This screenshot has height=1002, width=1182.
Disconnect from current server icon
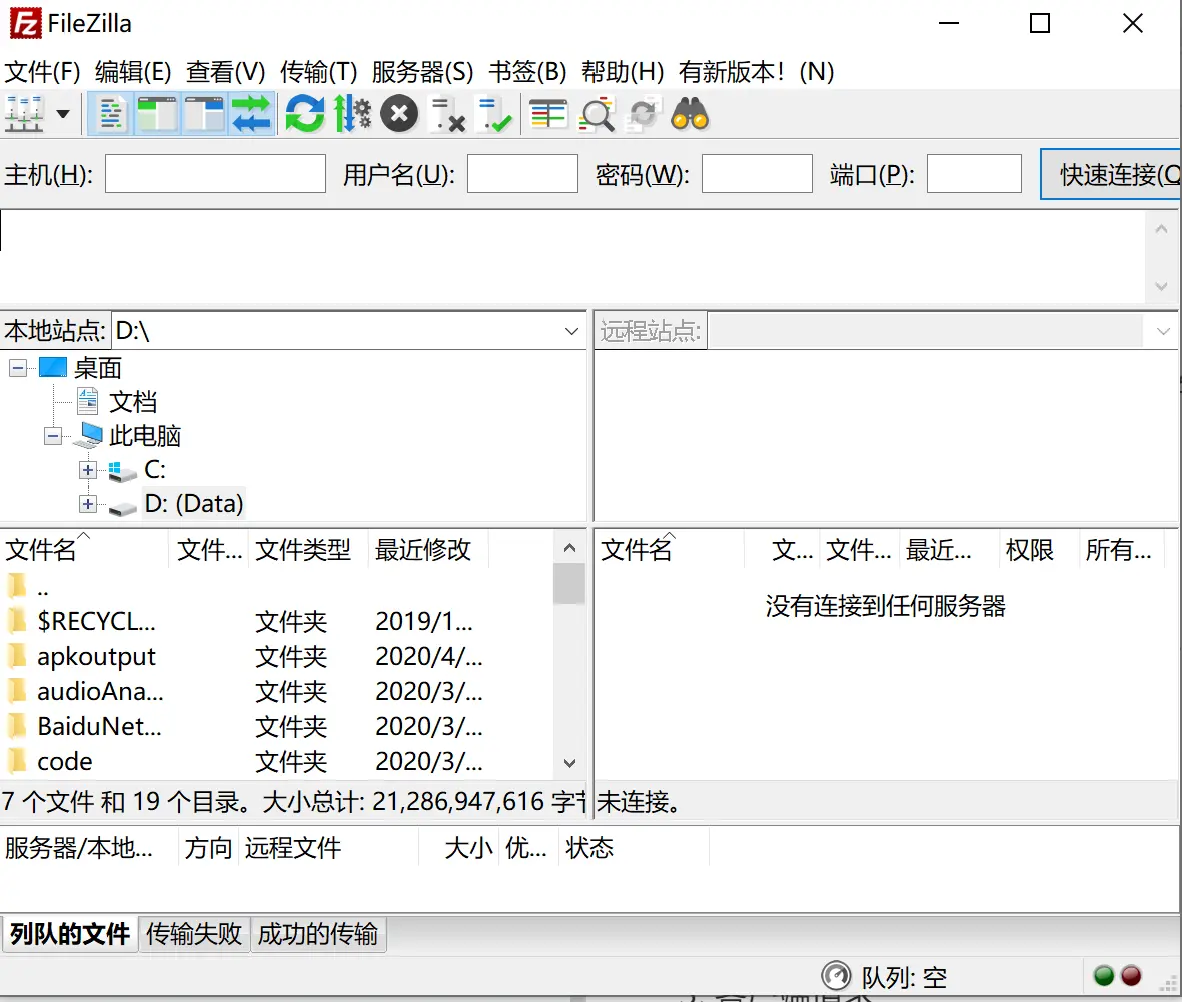tap(446, 115)
